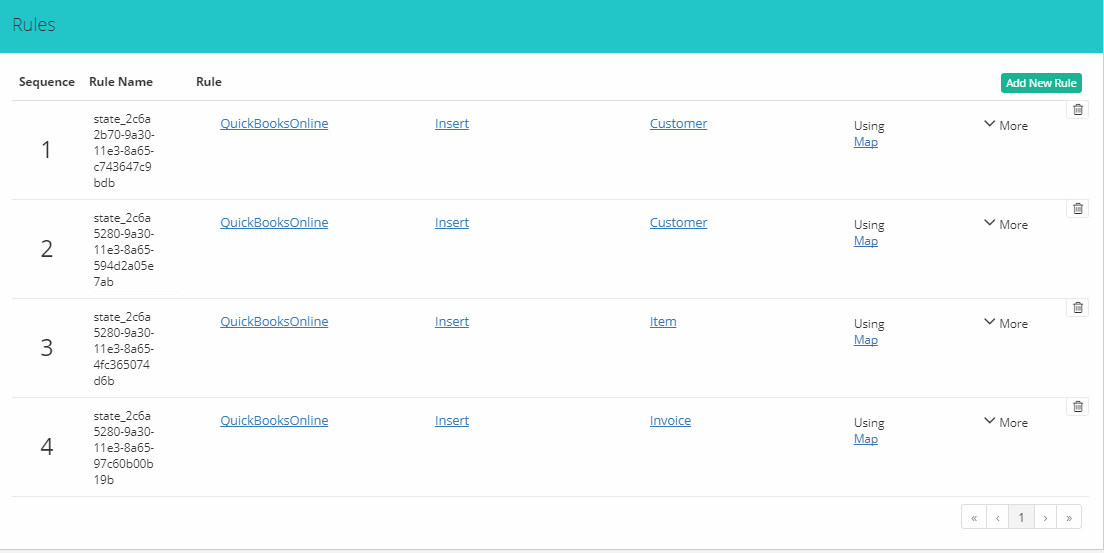Go to next page of rules
Viewport: 1104px width, 553px height.
pos(1045,517)
